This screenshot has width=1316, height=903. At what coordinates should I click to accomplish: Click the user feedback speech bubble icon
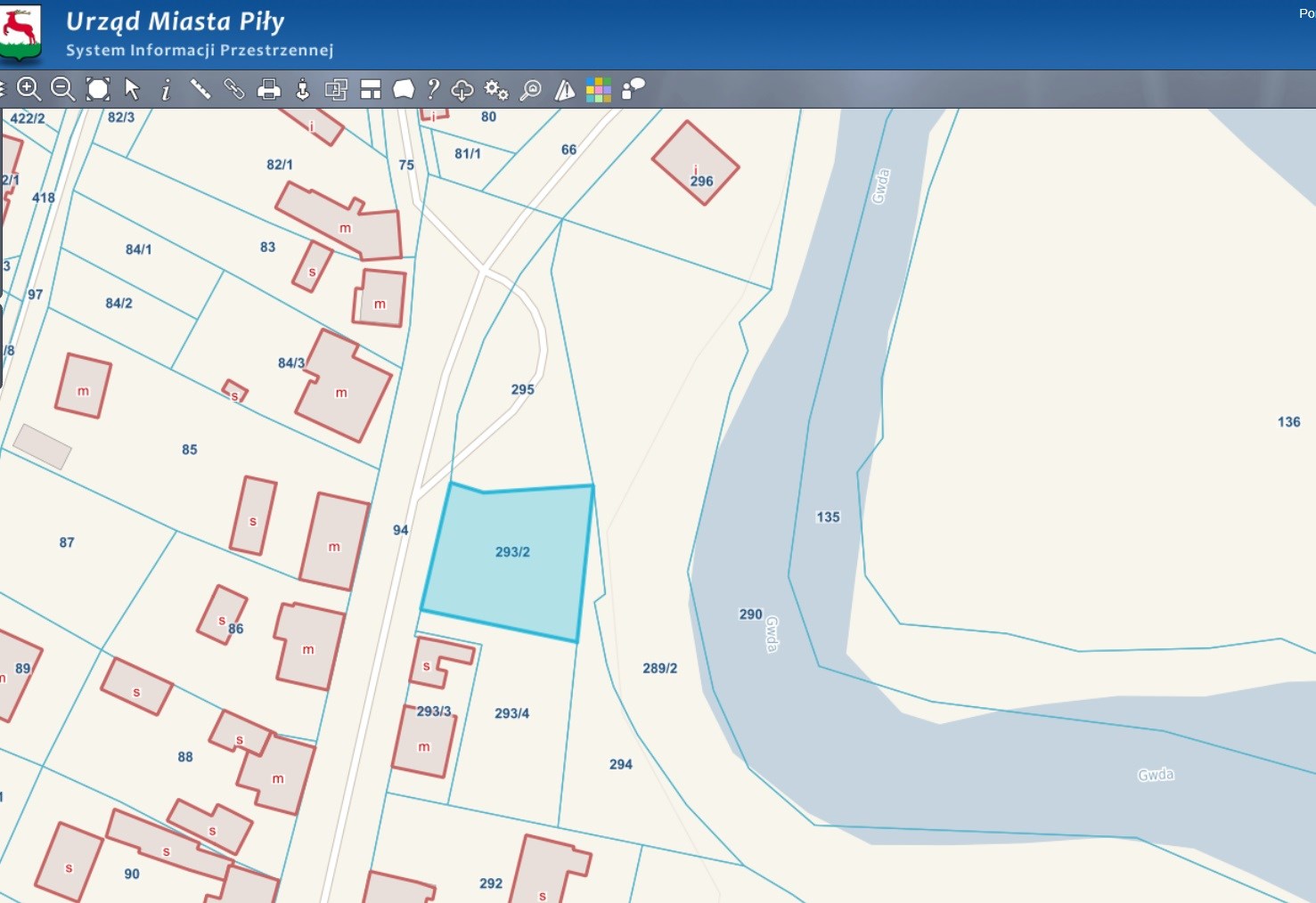[x=633, y=89]
